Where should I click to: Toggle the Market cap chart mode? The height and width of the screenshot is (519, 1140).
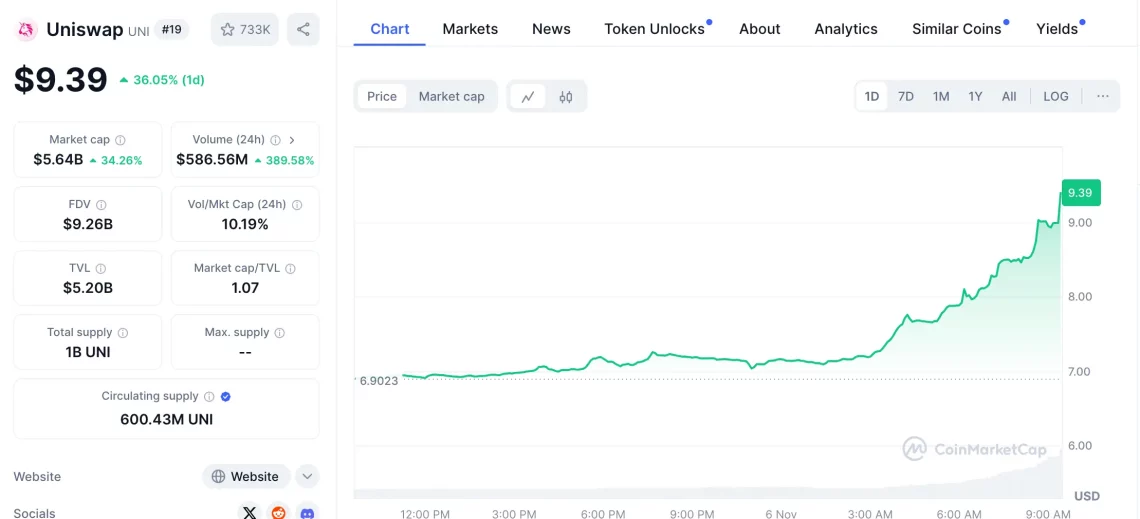pos(451,97)
